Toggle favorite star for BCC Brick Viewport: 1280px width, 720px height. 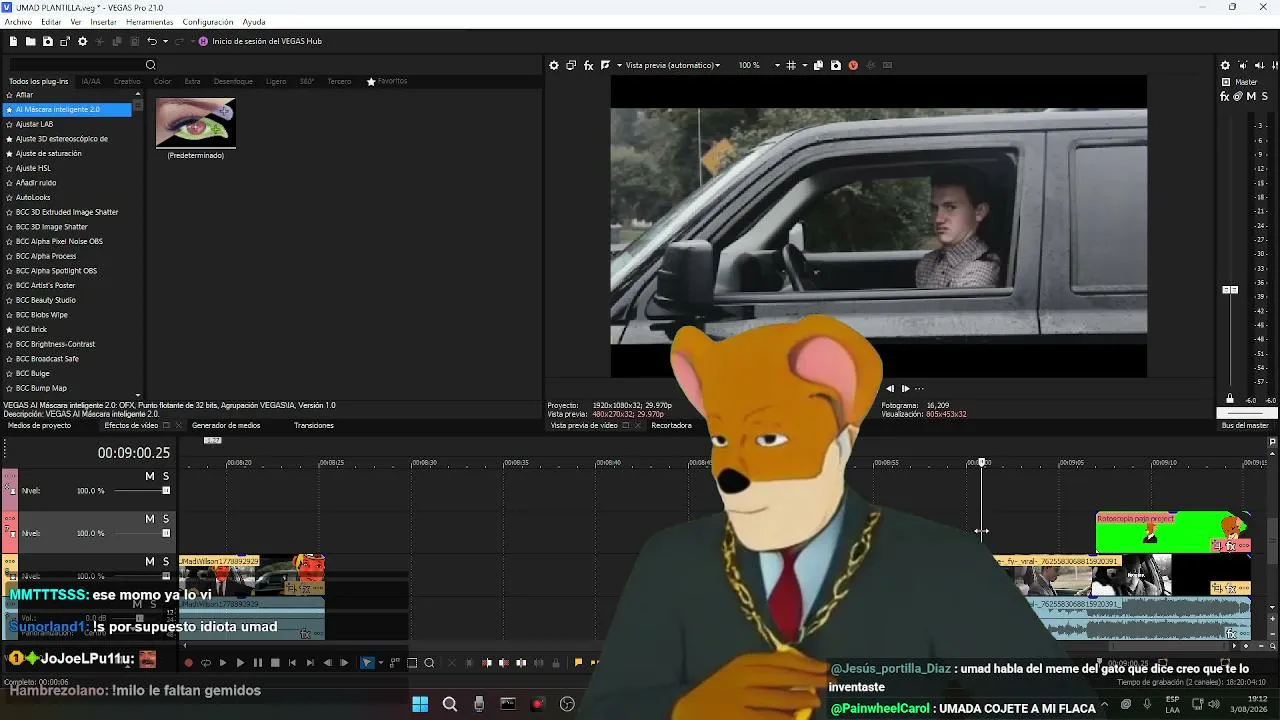(x=9, y=329)
